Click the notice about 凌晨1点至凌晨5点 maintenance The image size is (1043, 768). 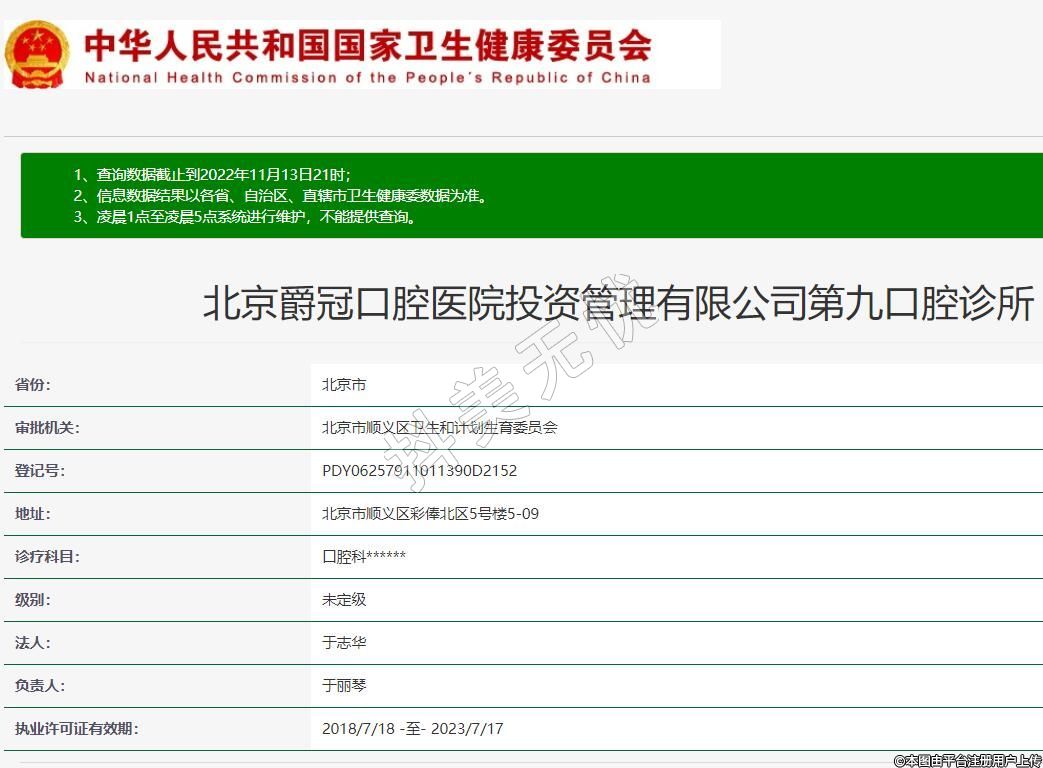(244, 216)
